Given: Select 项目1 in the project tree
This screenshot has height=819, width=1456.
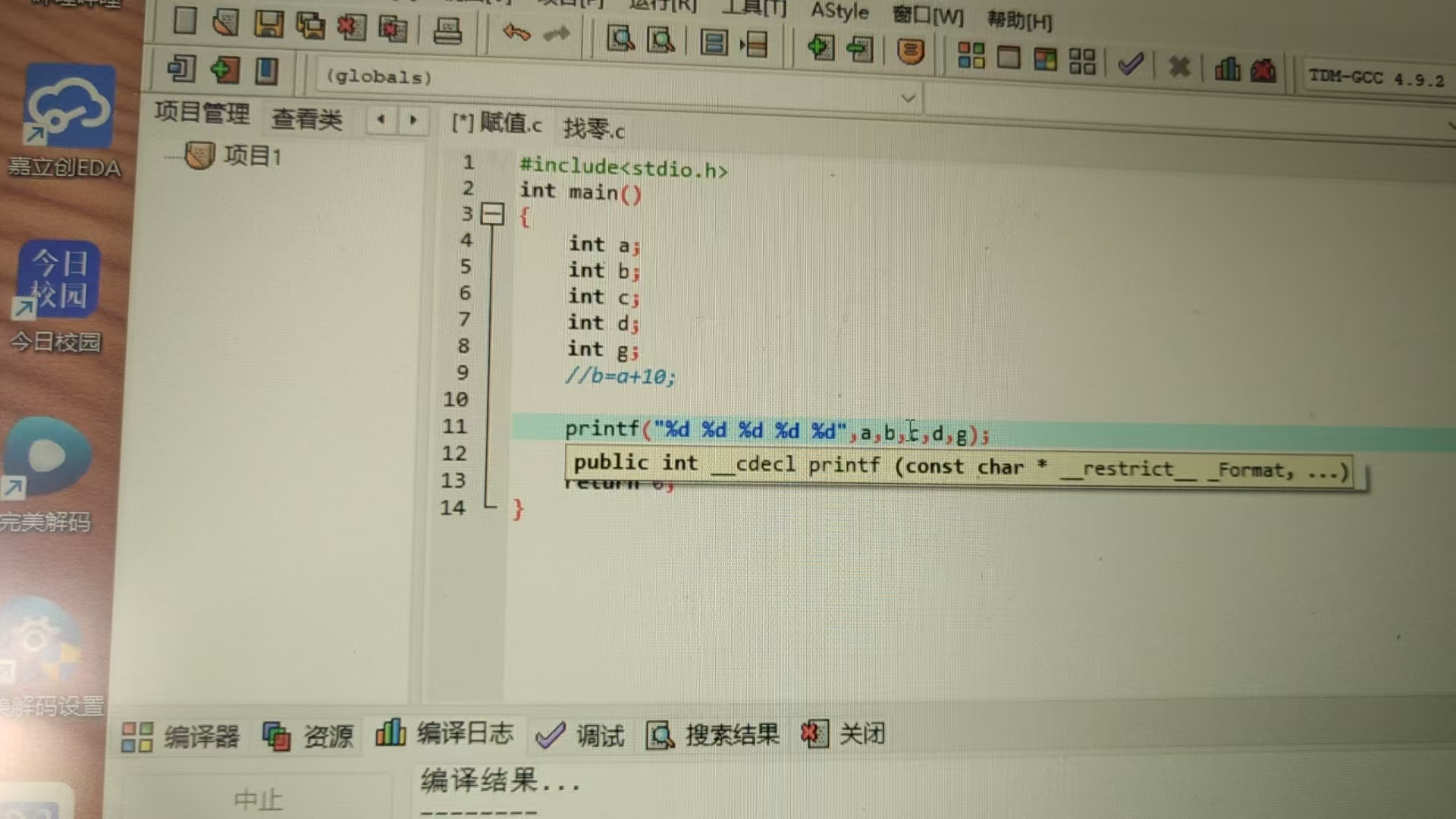Looking at the screenshot, I should (x=252, y=156).
